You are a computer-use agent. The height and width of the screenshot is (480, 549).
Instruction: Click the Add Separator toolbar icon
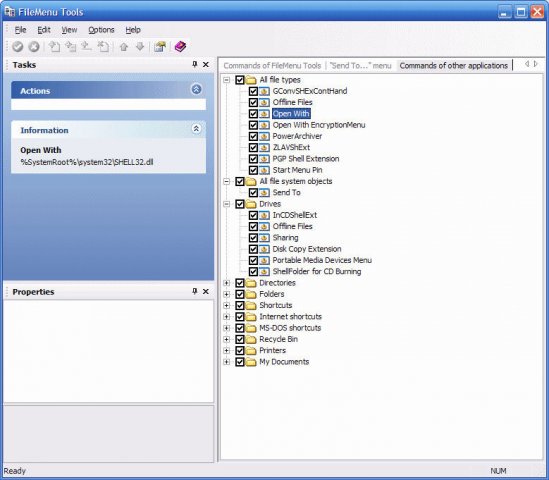(x=86, y=47)
